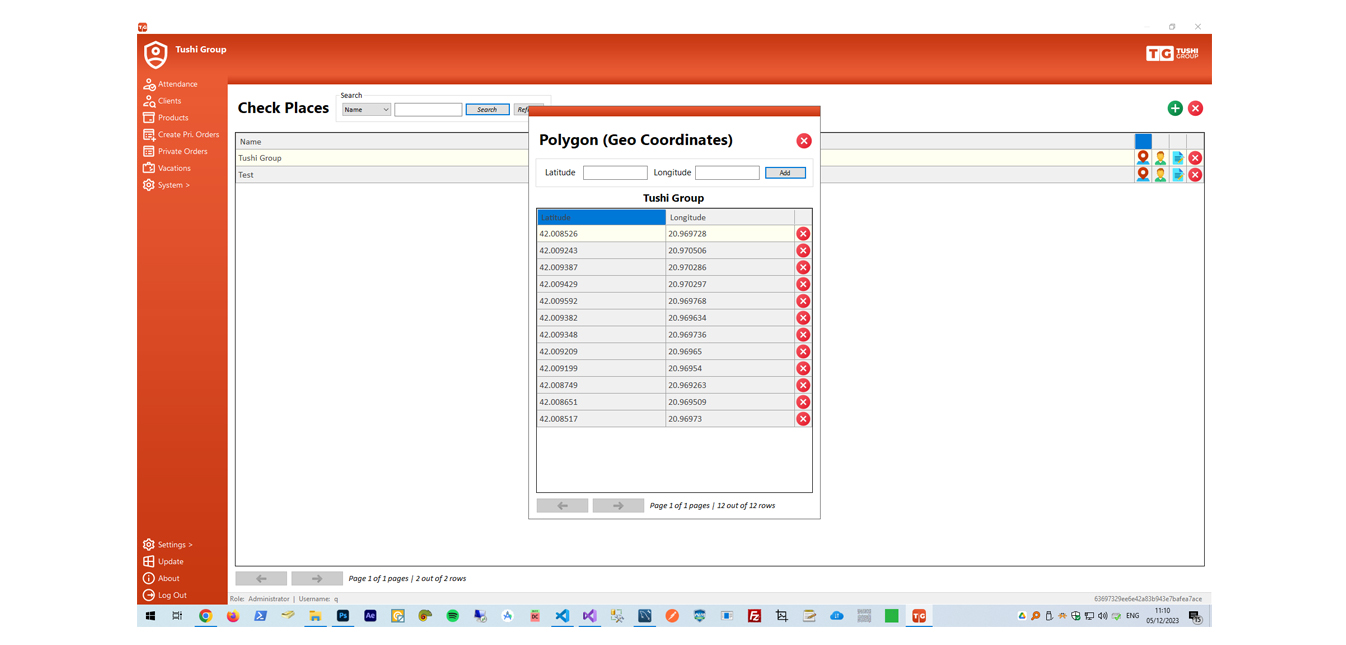Open the search field type dropdown
This screenshot has height=645, width=1346.
[366, 110]
